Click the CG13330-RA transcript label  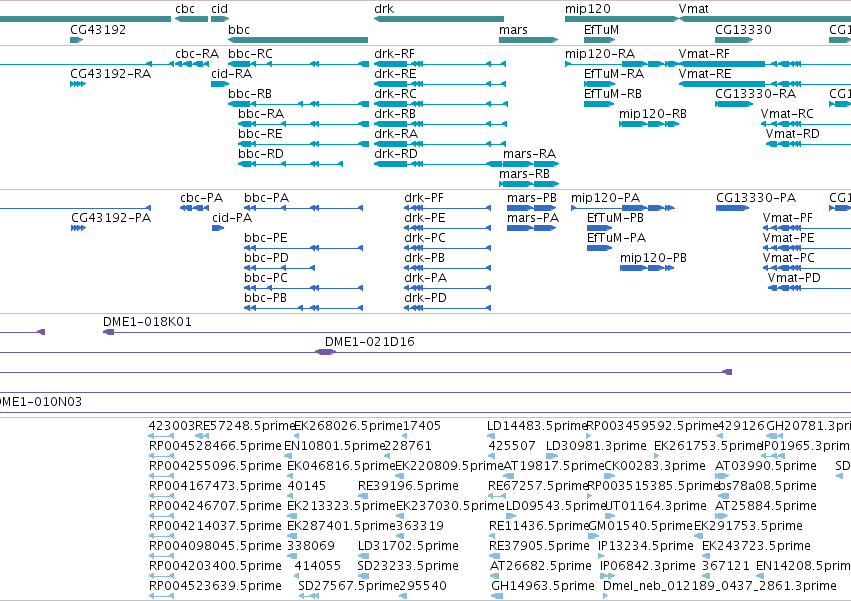pyautogui.click(x=755, y=94)
